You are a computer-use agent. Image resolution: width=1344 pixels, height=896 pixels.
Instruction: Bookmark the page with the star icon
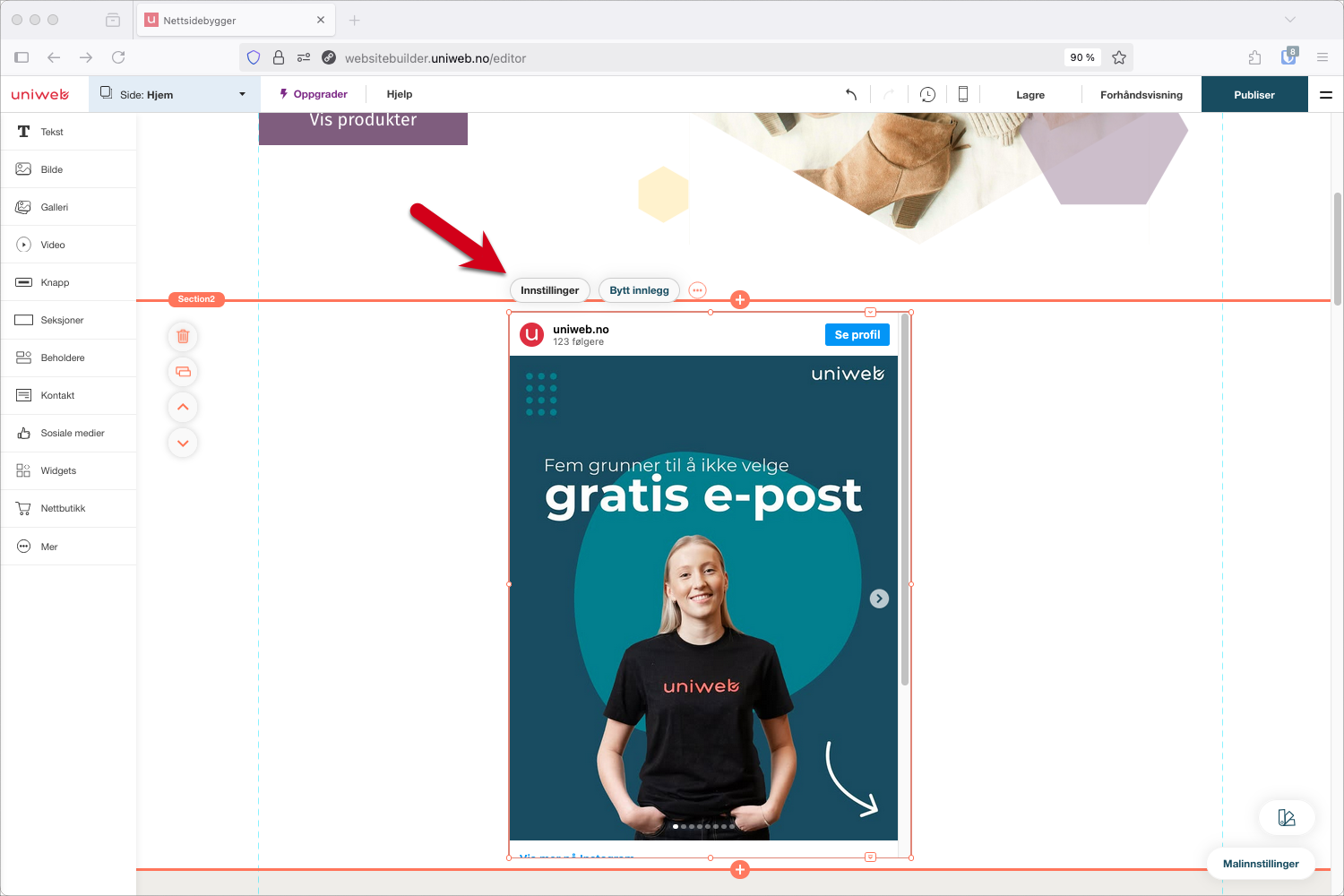[1119, 57]
